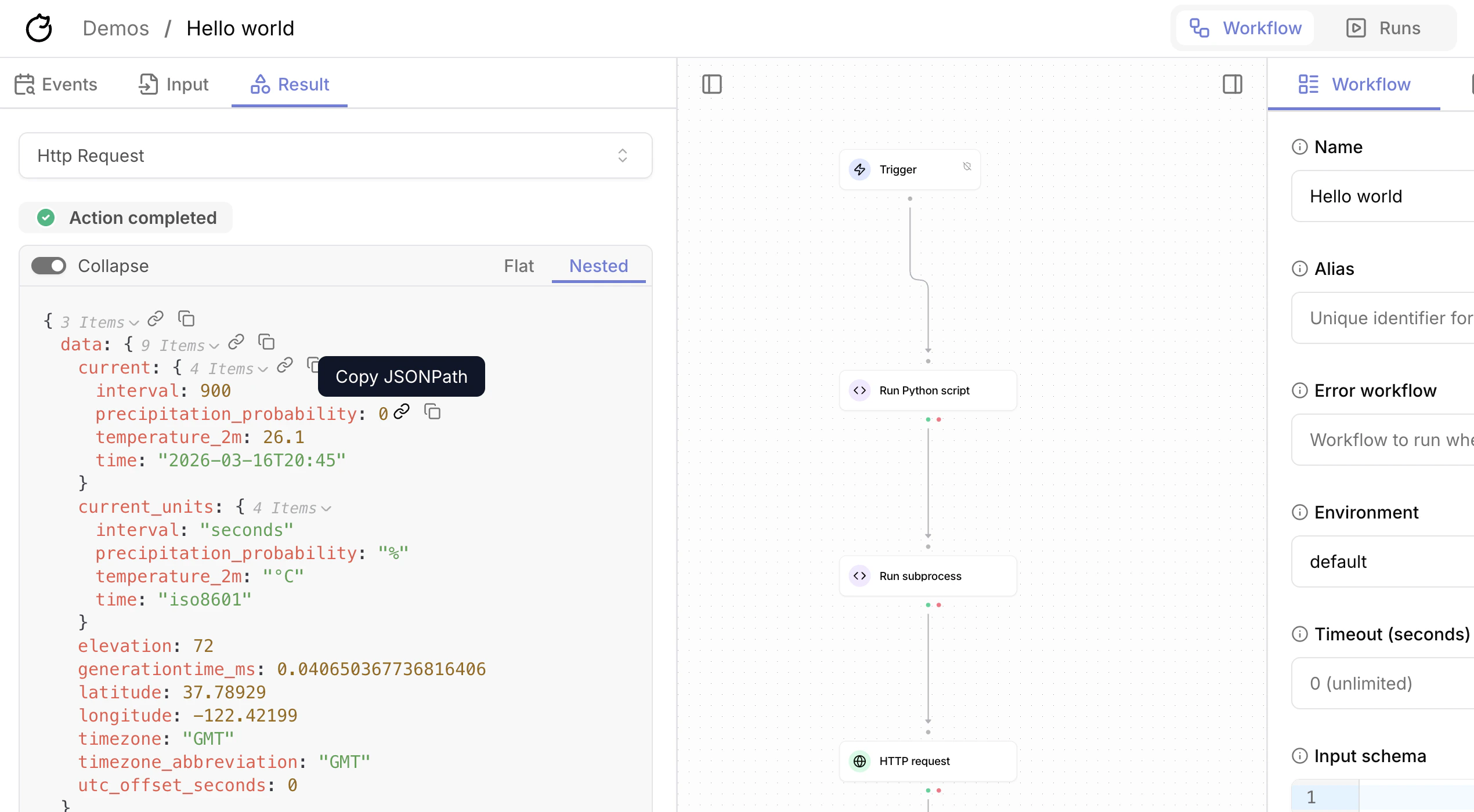Click the disable shield toggle on Trigger node
Viewport: 1474px width, 812px height.
[967, 166]
